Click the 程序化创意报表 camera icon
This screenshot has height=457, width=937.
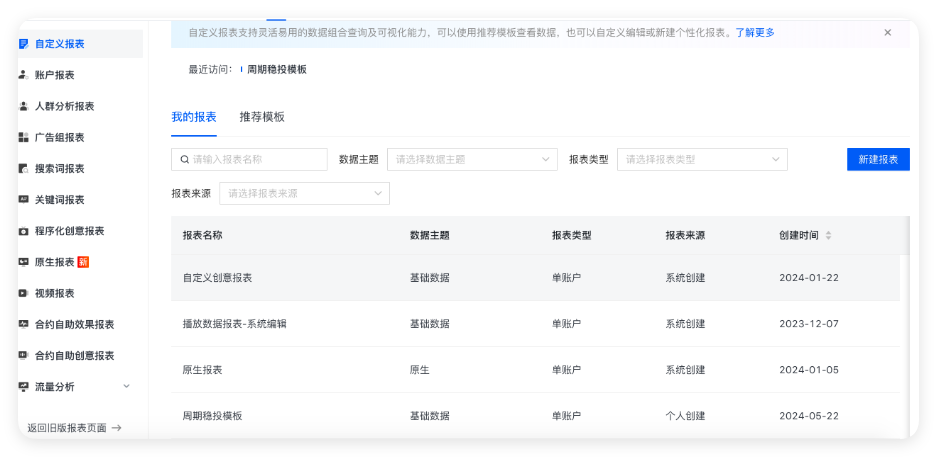(24, 231)
